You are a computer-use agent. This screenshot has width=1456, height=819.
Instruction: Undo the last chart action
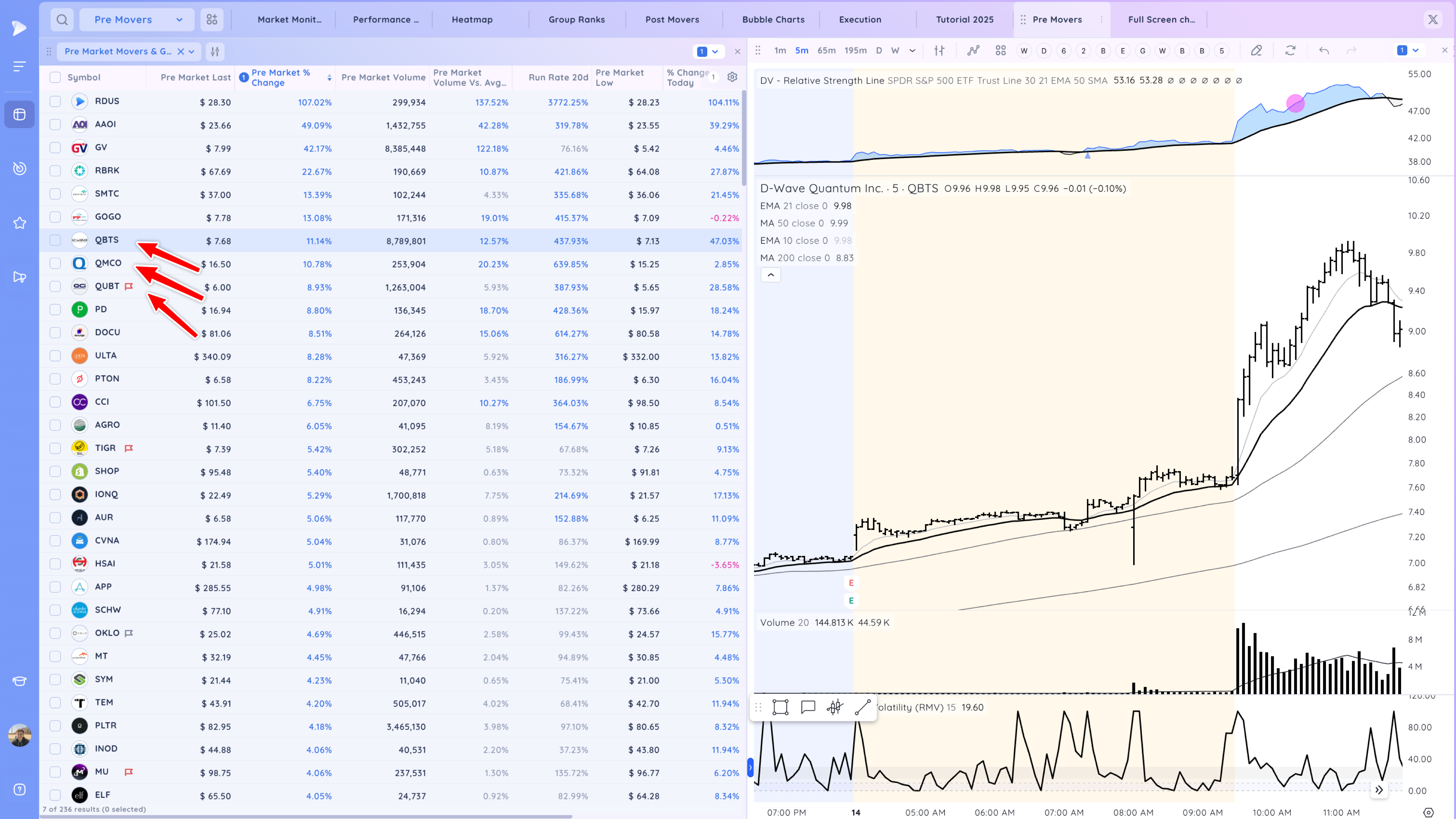pos(1324,51)
